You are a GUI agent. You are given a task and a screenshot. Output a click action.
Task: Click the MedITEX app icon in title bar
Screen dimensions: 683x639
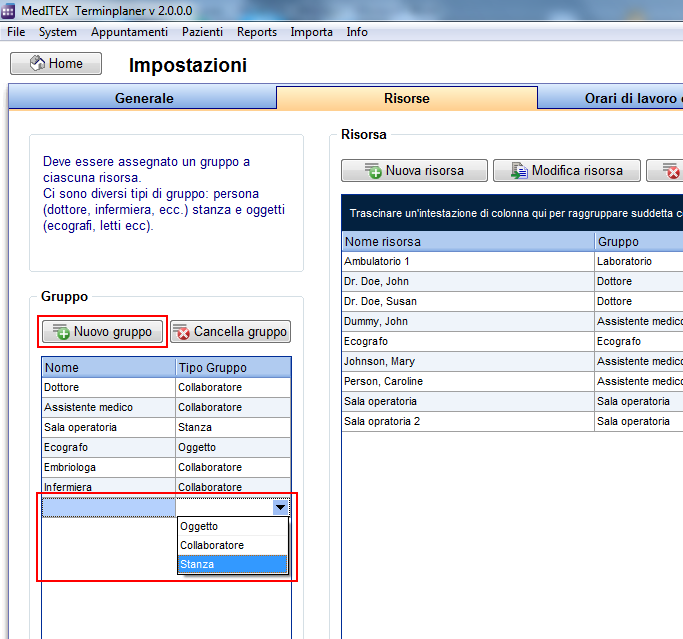(x=7, y=10)
